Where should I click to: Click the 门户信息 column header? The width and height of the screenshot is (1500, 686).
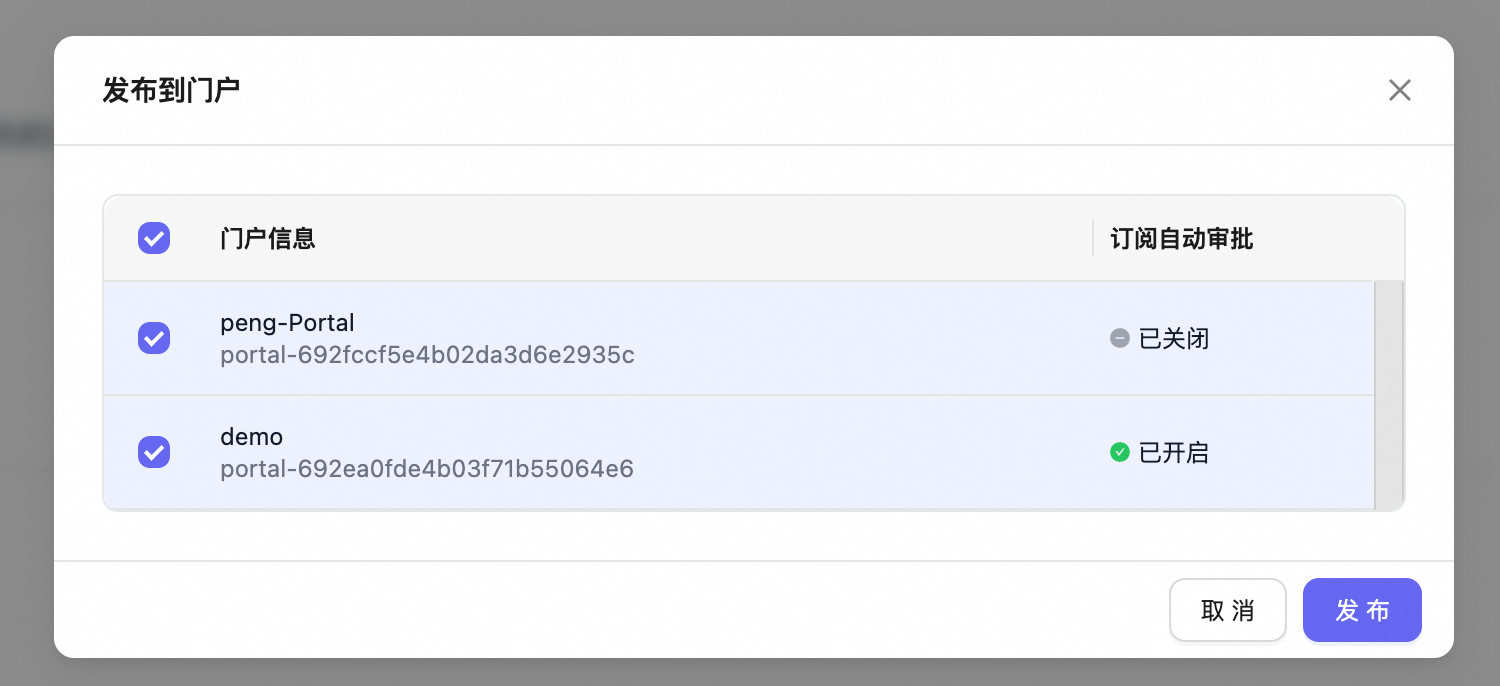[x=268, y=239]
